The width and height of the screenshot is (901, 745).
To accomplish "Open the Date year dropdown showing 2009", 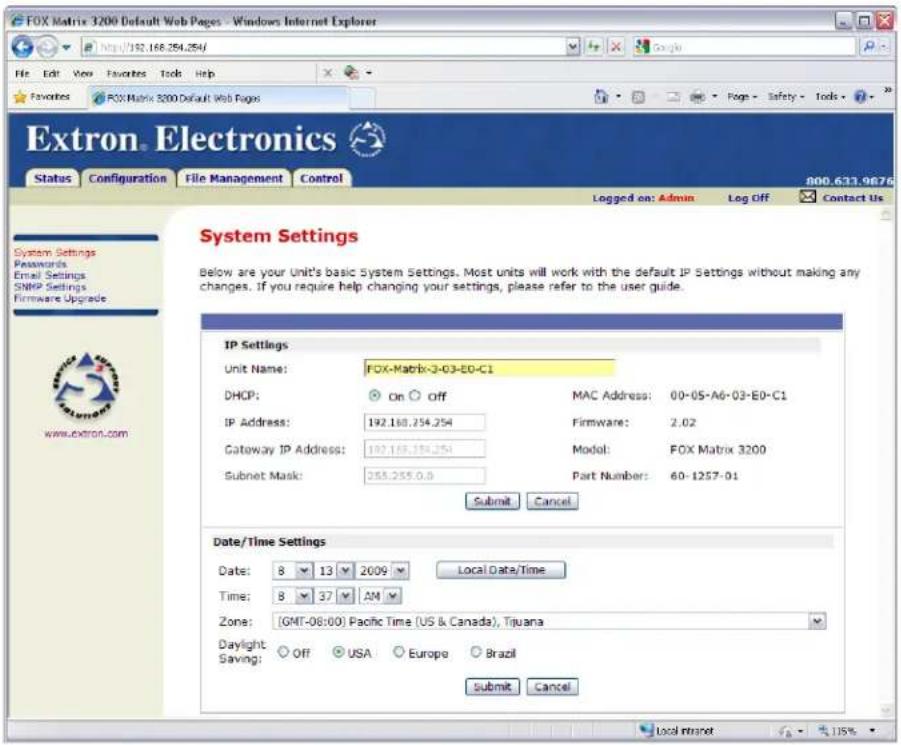I will (401, 570).
